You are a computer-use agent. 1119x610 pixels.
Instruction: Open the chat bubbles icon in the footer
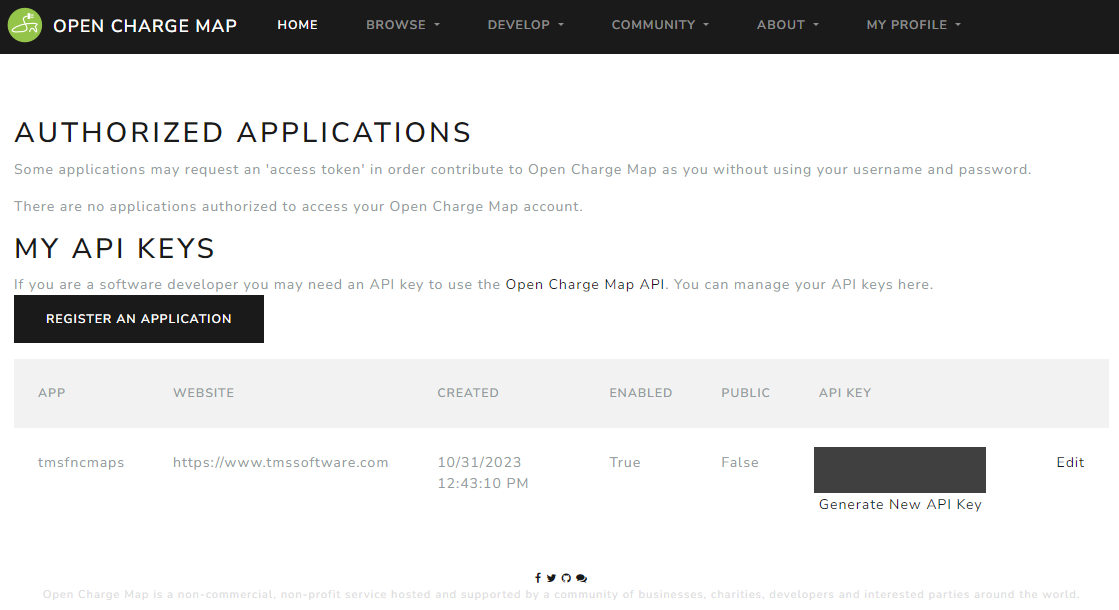click(582, 578)
